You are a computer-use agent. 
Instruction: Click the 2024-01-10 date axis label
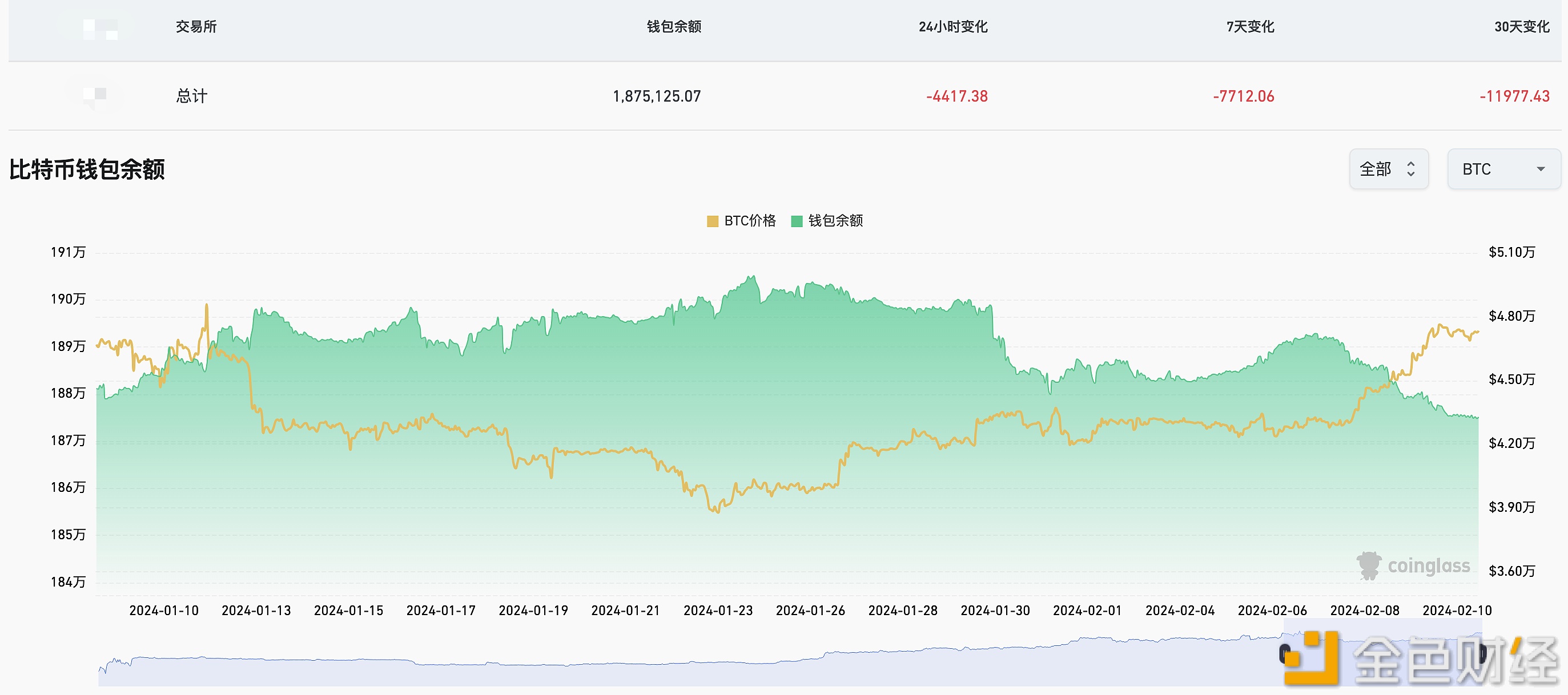[x=164, y=610]
